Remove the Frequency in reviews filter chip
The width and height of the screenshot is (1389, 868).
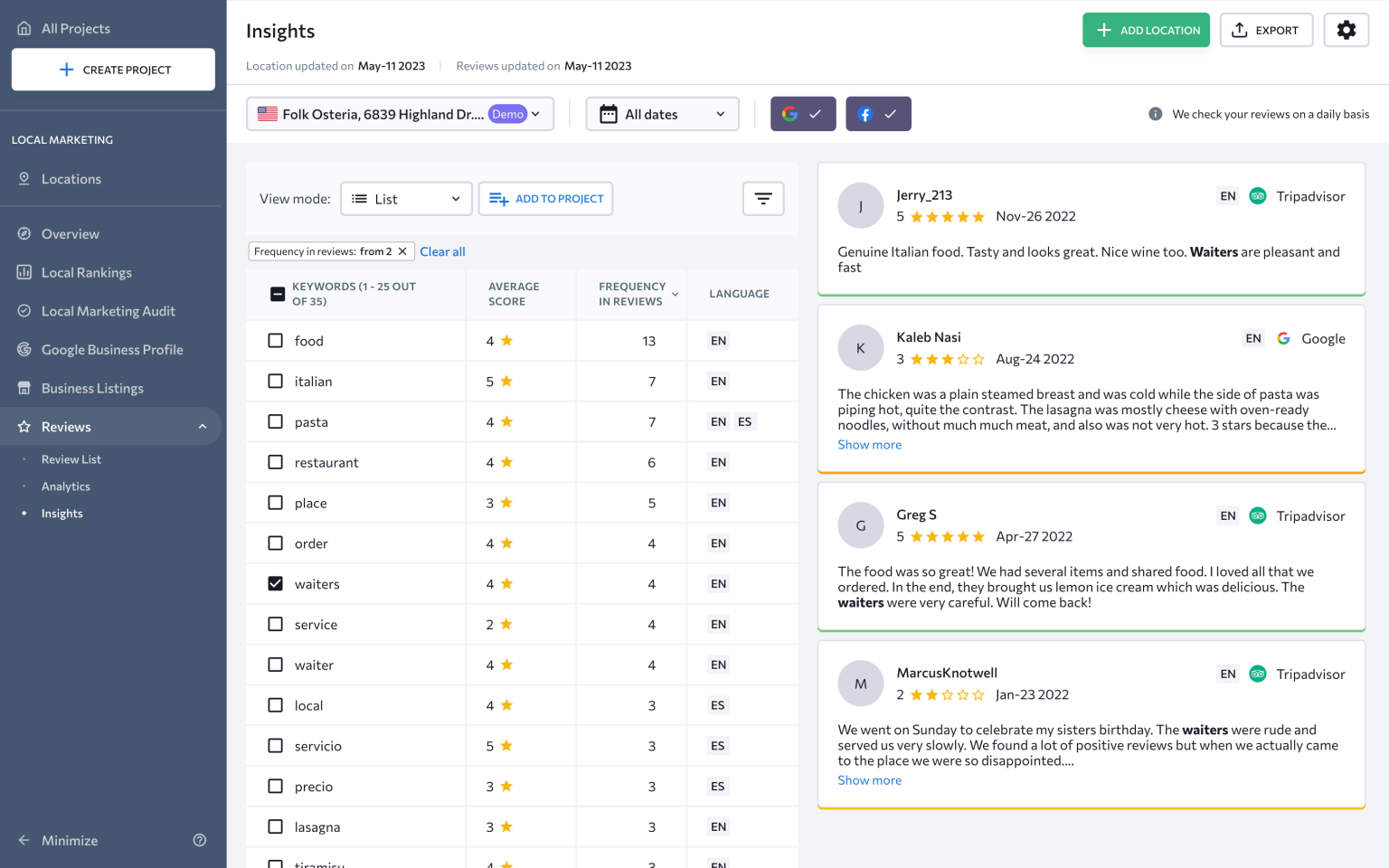pos(402,250)
